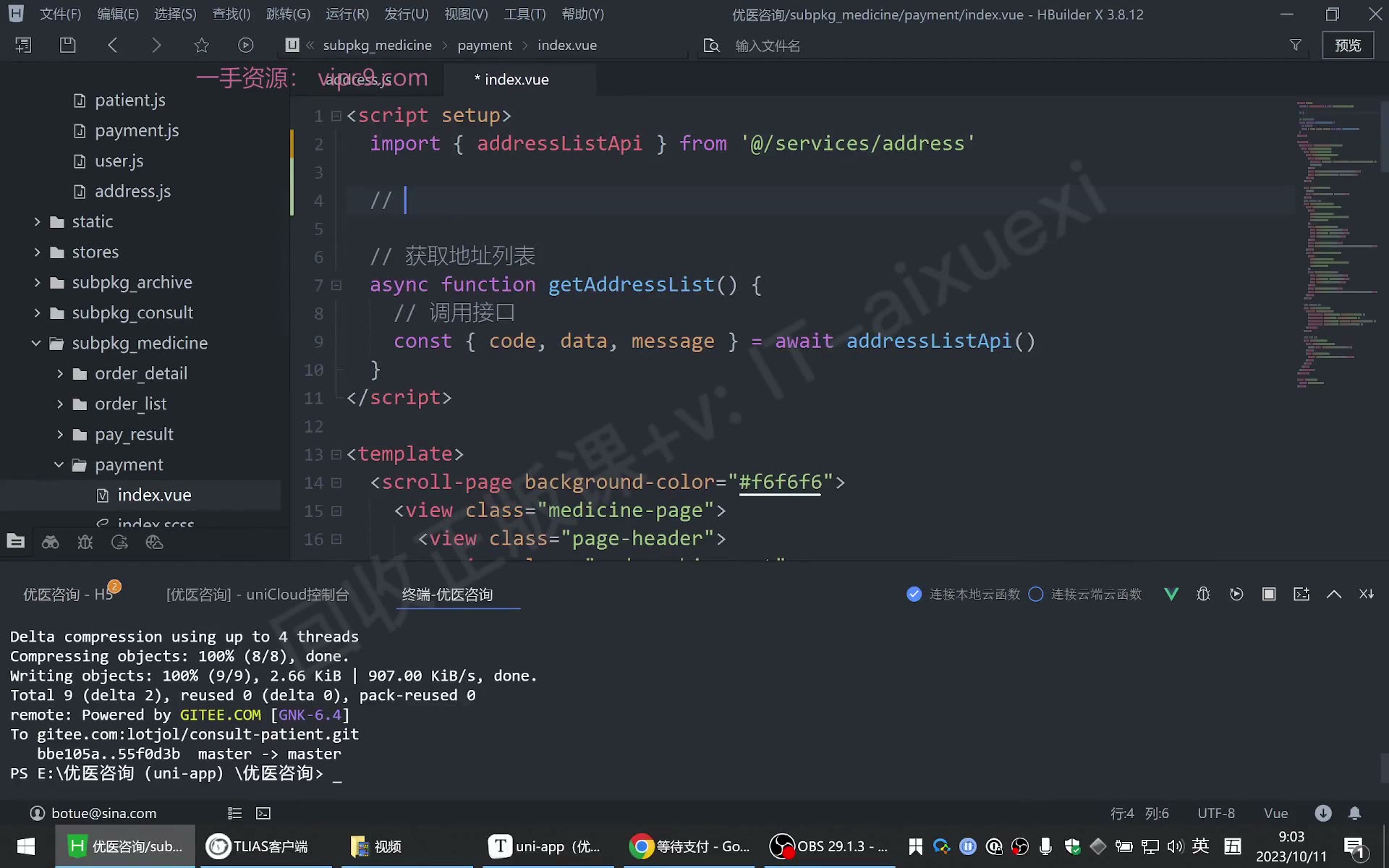
Task: Click the stop terminal square icon
Action: pos(1269,594)
